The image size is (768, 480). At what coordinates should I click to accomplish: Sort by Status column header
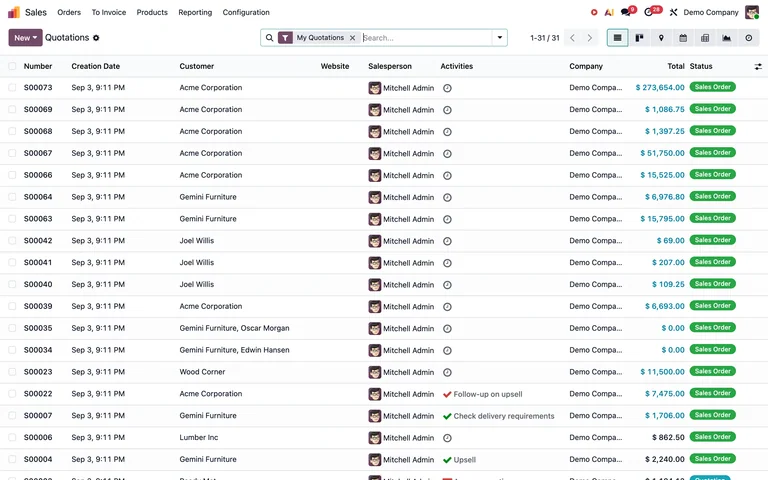pyautogui.click(x=701, y=66)
